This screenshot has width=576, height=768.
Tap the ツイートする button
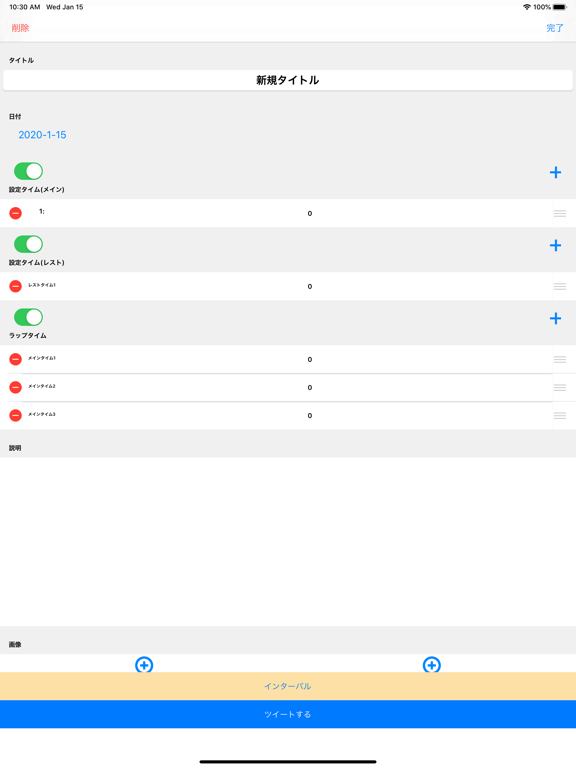pos(288,714)
